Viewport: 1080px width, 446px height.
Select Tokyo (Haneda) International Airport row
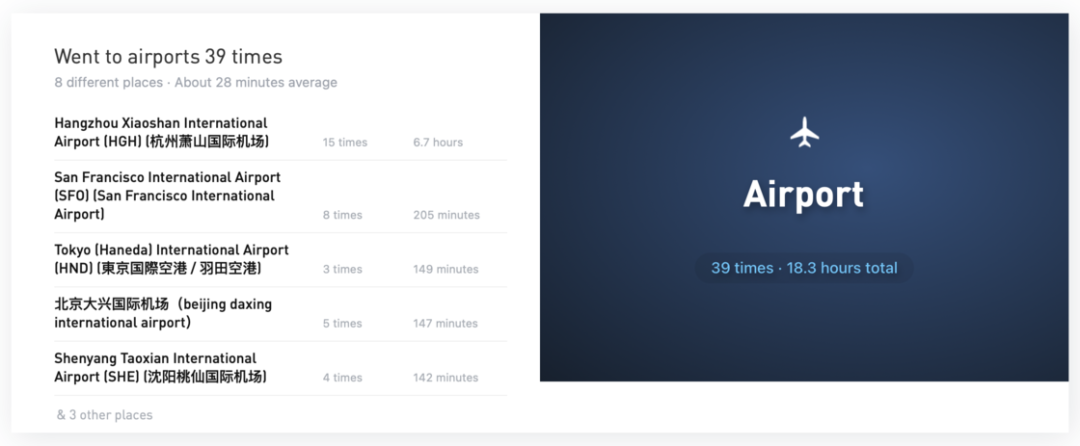point(280,260)
